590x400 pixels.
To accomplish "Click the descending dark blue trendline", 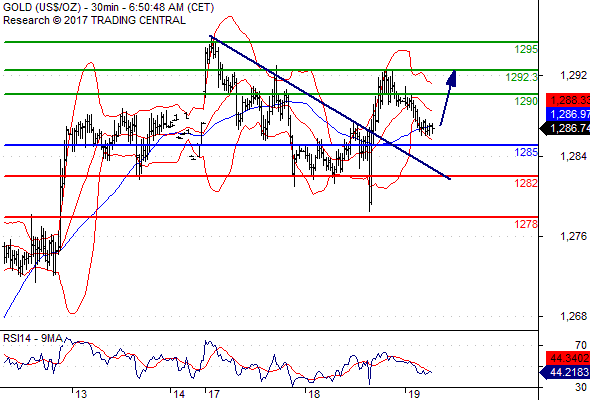I will tap(330, 107).
